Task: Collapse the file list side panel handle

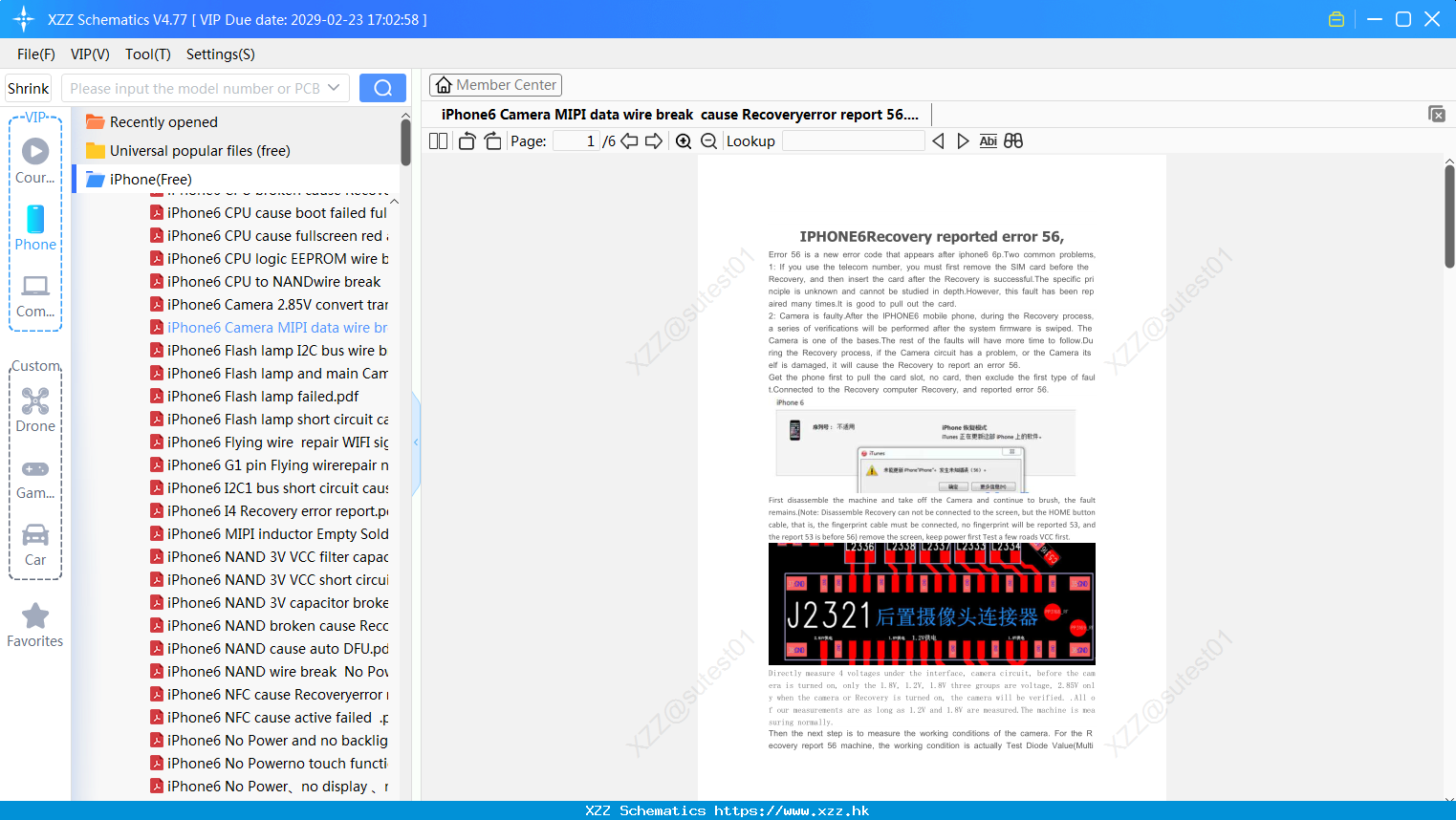Action: 416,442
